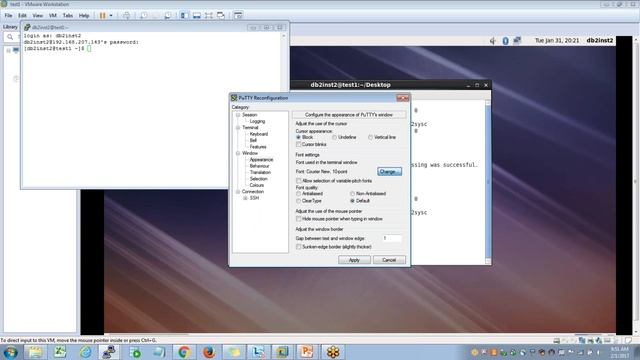
Task: Select ClearType font quality option
Action: coord(298,201)
